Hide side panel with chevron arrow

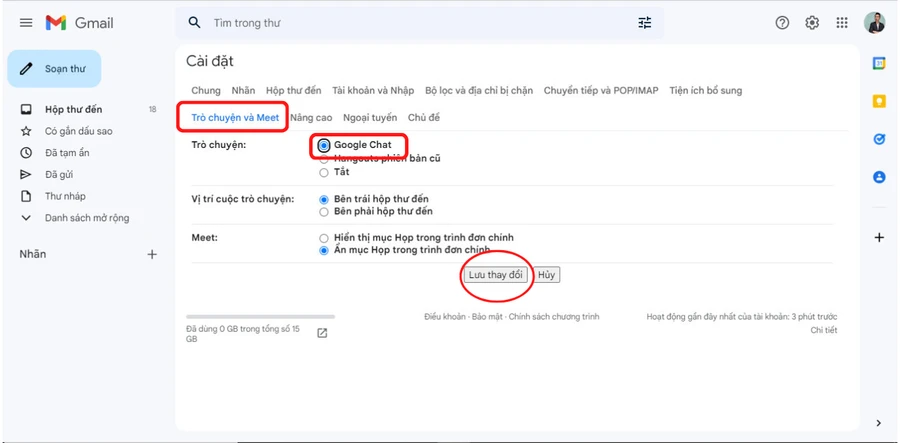pyautogui.click(x=879, y=423)
